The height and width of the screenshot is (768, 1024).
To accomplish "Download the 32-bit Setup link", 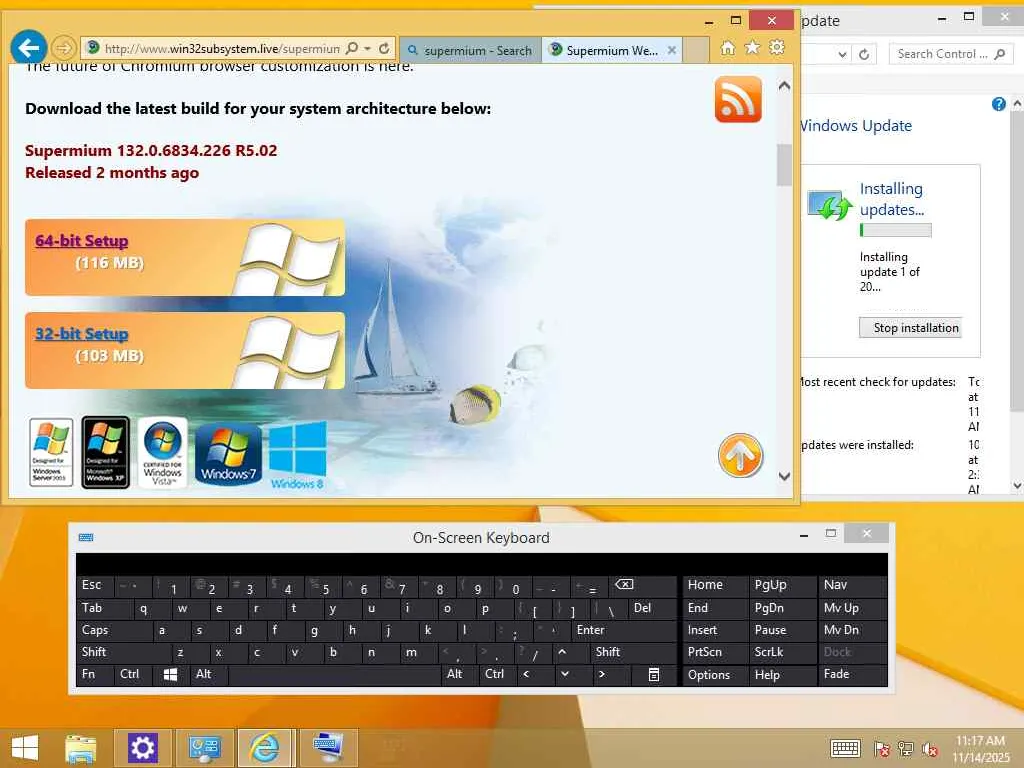I will point(82,334).
